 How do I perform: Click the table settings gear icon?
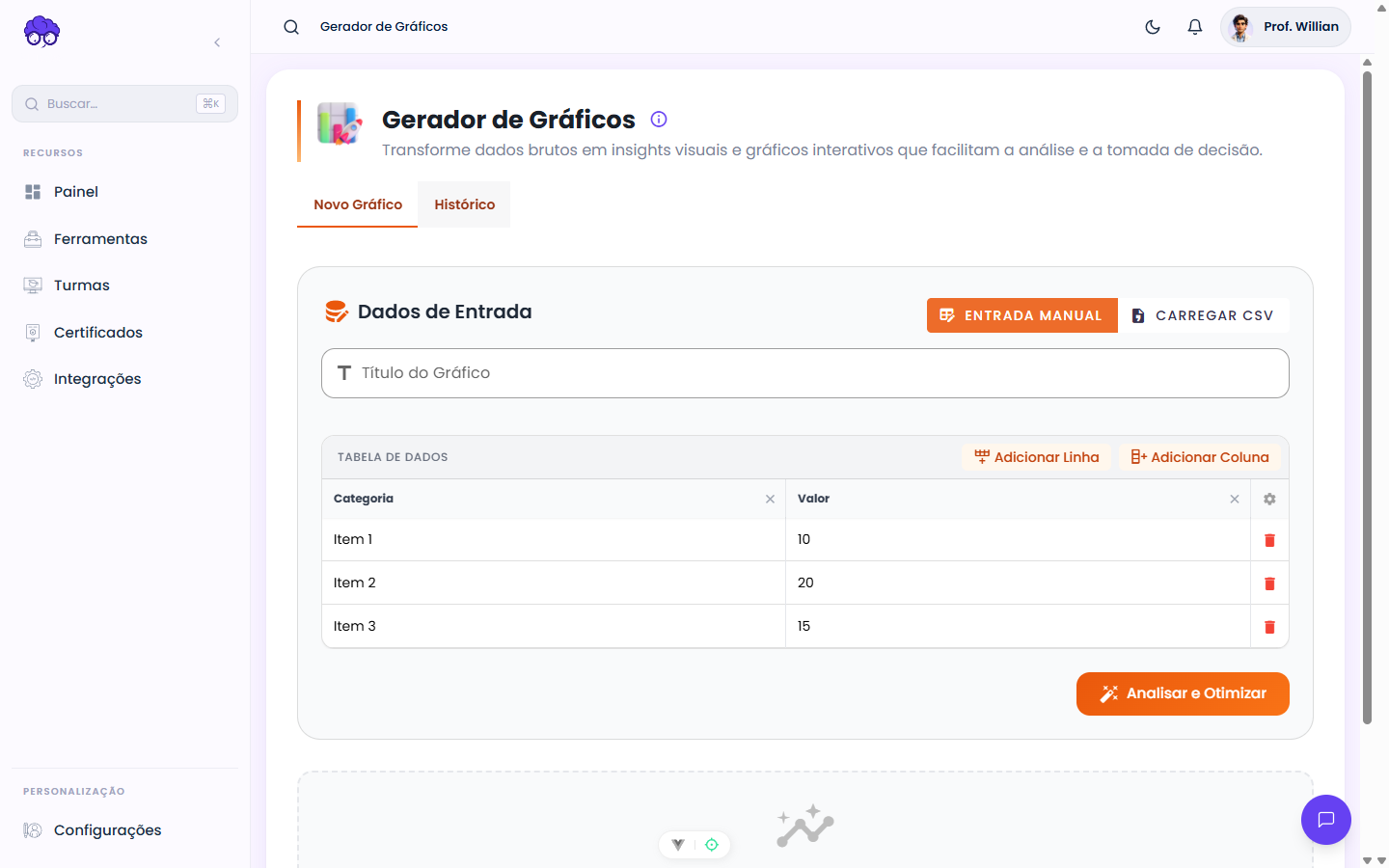(1269, 499)
